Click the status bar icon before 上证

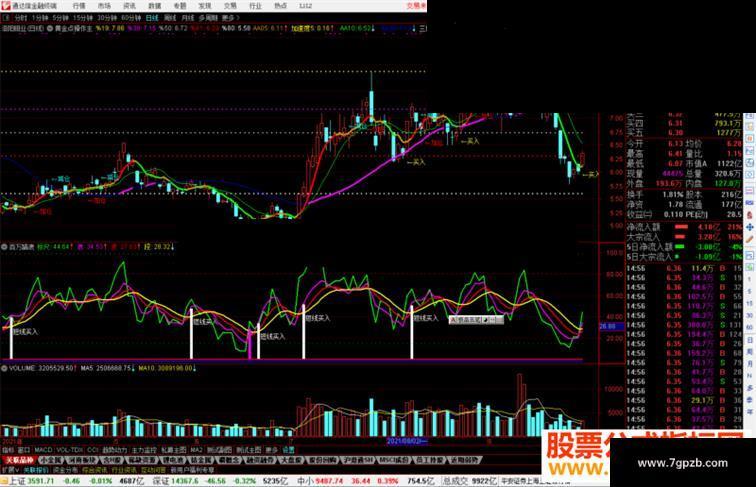4,481
